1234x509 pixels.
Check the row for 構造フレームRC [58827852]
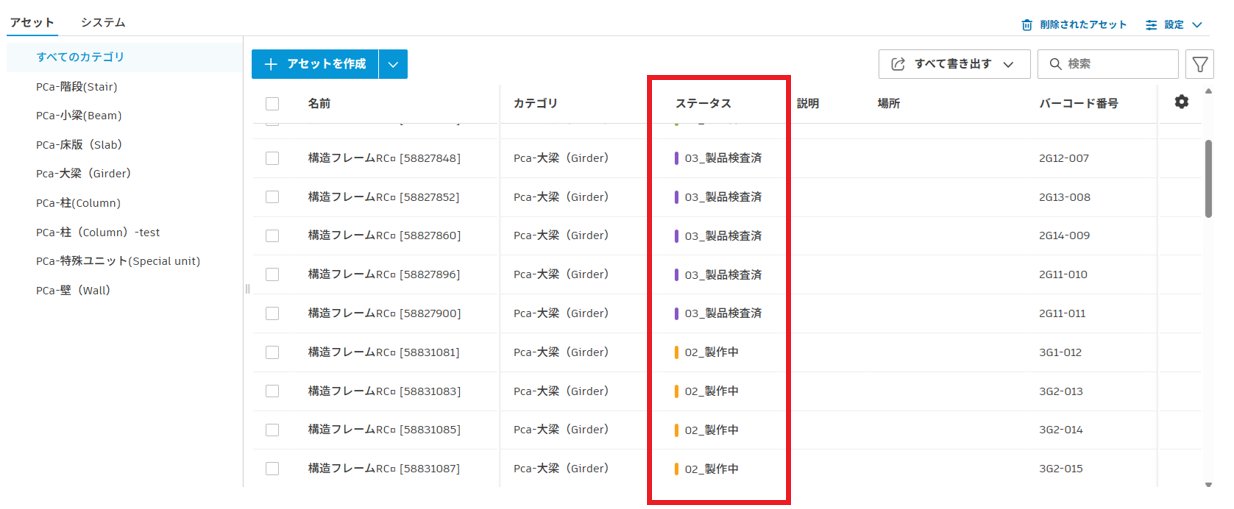(272, 197)
